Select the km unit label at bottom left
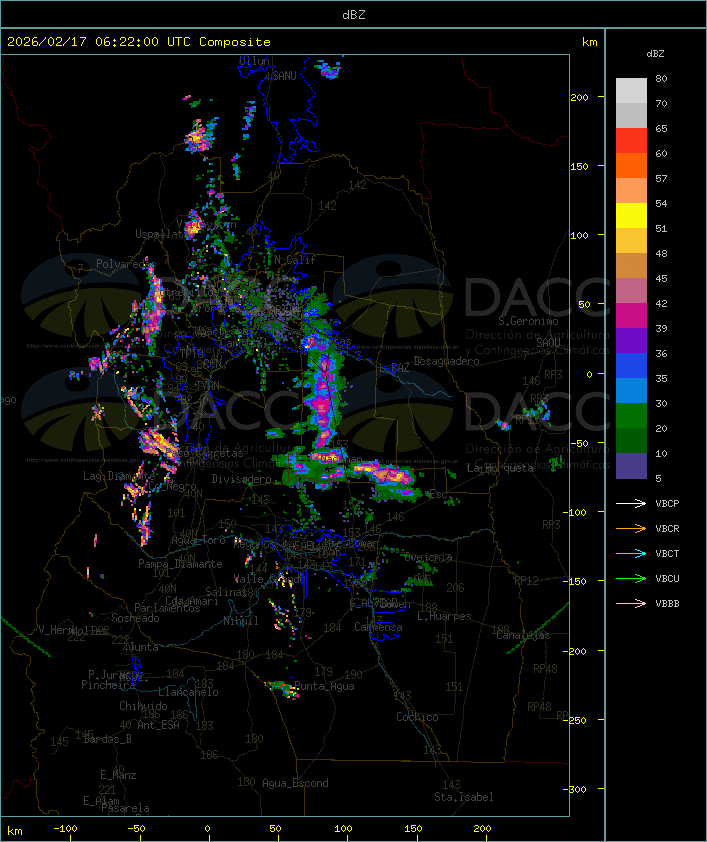 tap(15, 831)
